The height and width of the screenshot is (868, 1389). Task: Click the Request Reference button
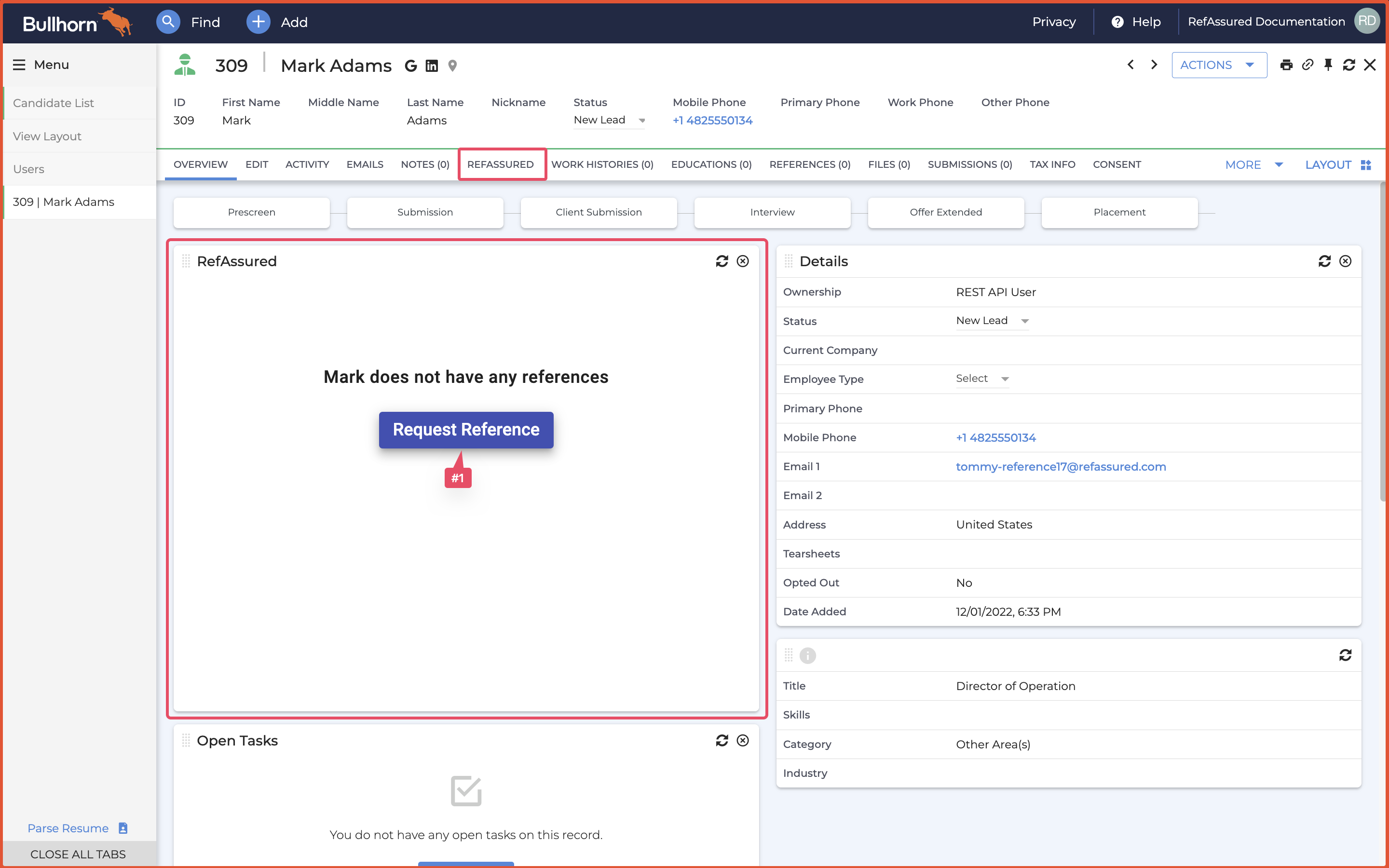[466, 430]
